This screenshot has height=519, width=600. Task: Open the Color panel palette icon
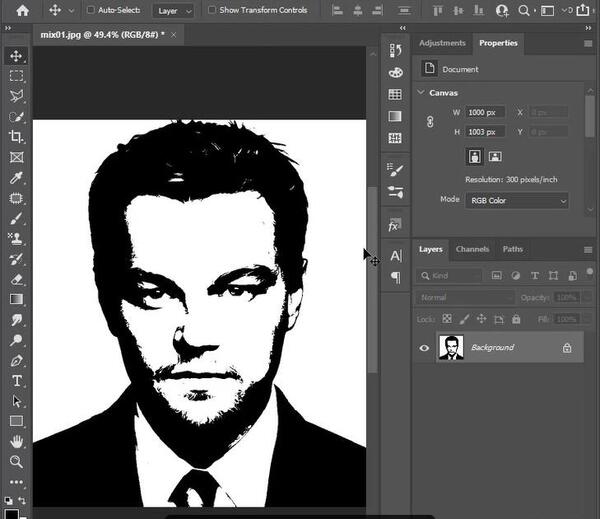[395, 72]
